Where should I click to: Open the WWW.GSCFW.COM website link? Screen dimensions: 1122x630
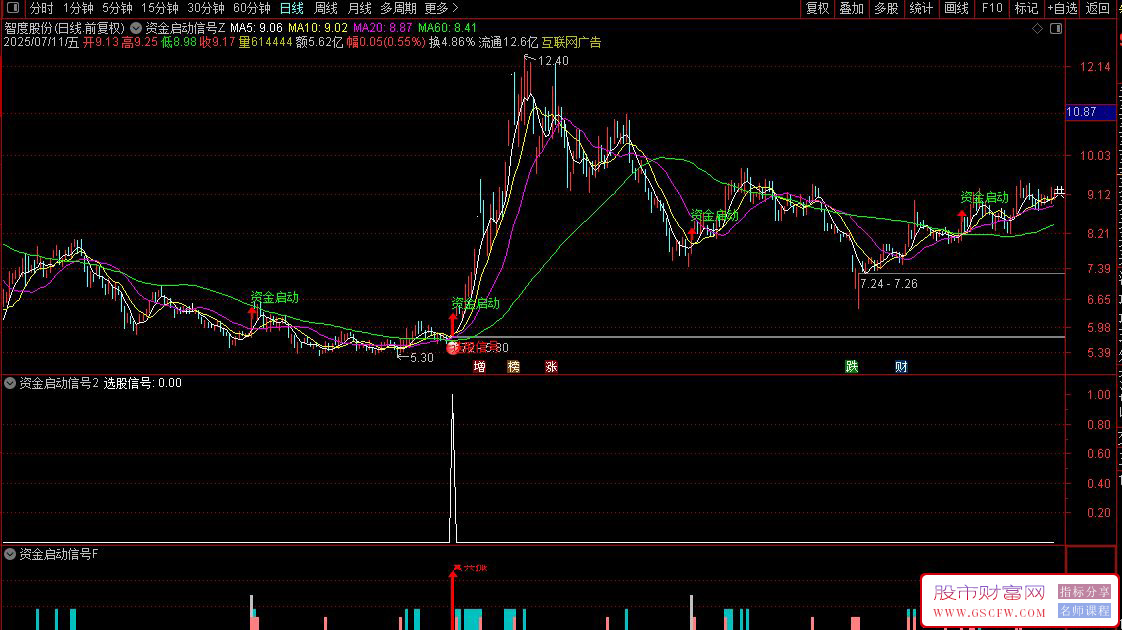[x=989, y=613]
